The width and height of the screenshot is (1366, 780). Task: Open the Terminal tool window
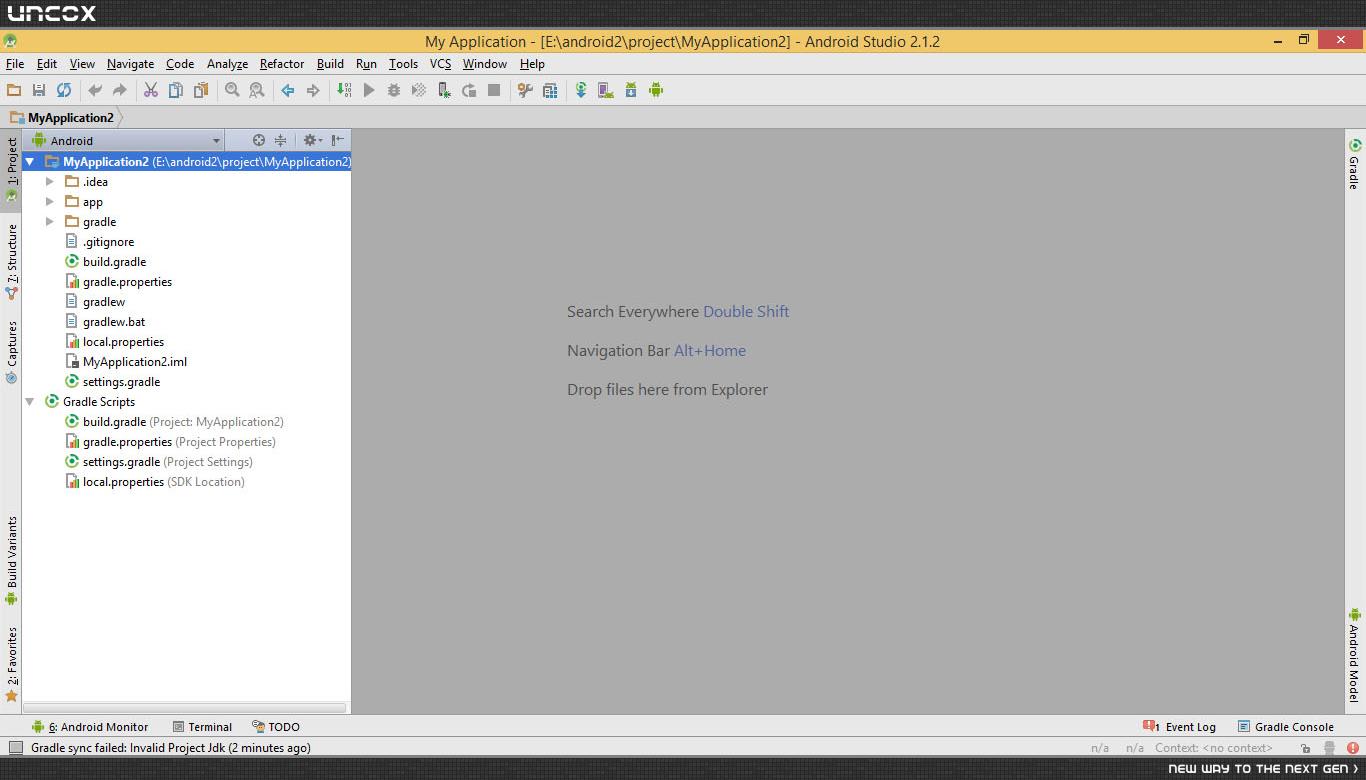pos(202,727)
